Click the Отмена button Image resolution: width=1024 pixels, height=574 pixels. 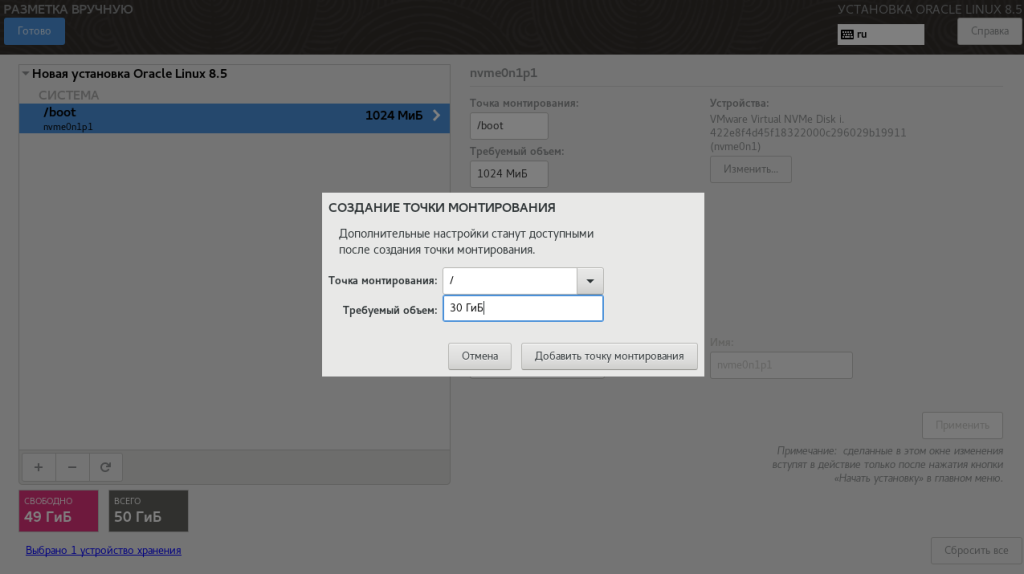coord(479,356)
